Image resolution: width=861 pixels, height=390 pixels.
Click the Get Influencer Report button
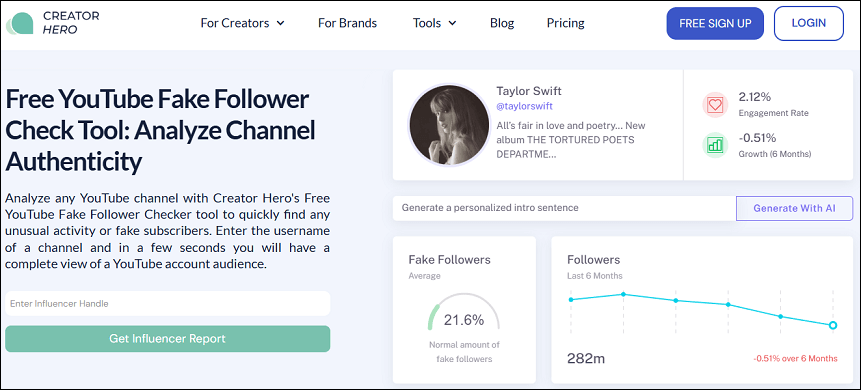pos(167,339)
